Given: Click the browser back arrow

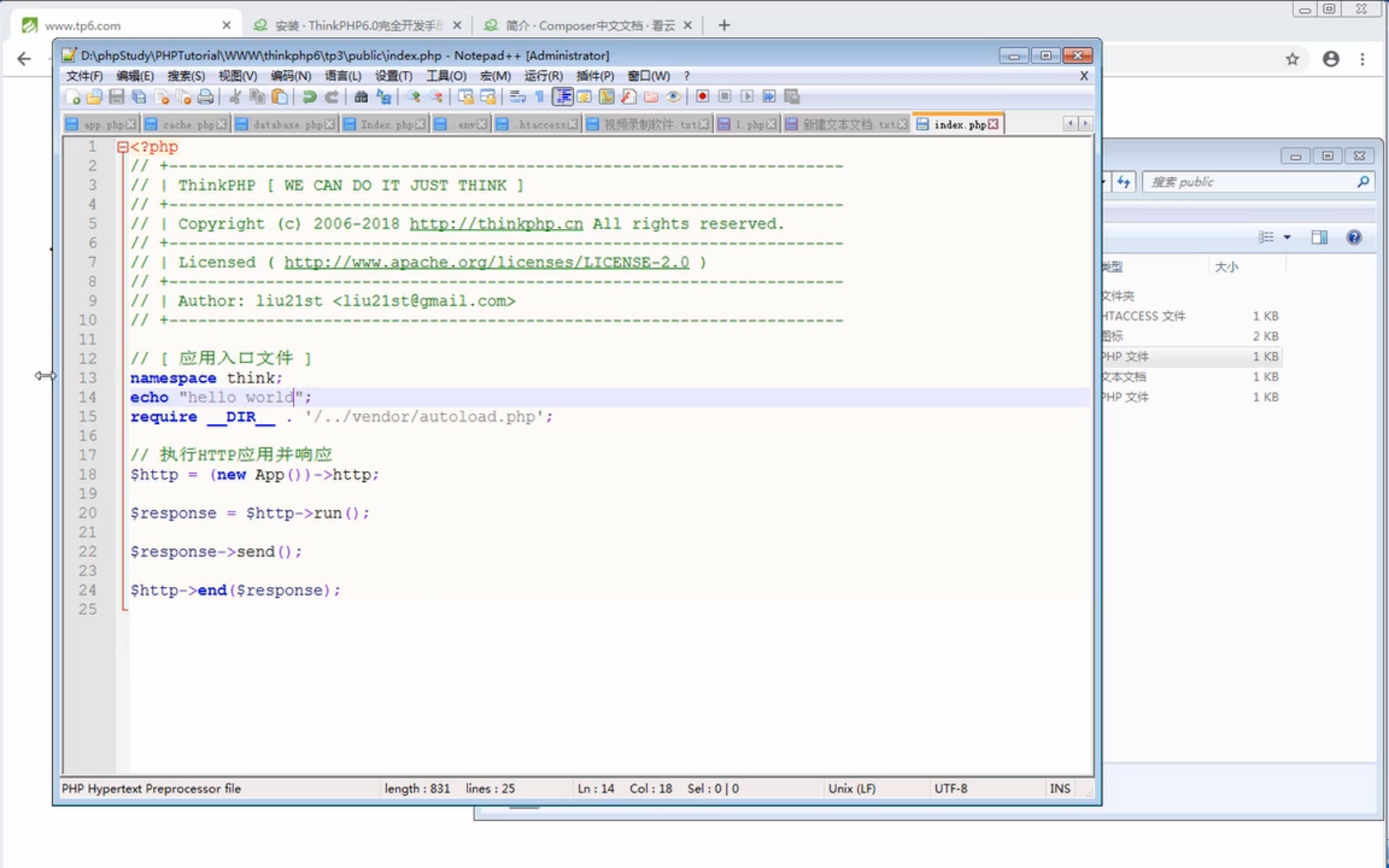Looking at the screenshot, I should click(x=24, y=59).
